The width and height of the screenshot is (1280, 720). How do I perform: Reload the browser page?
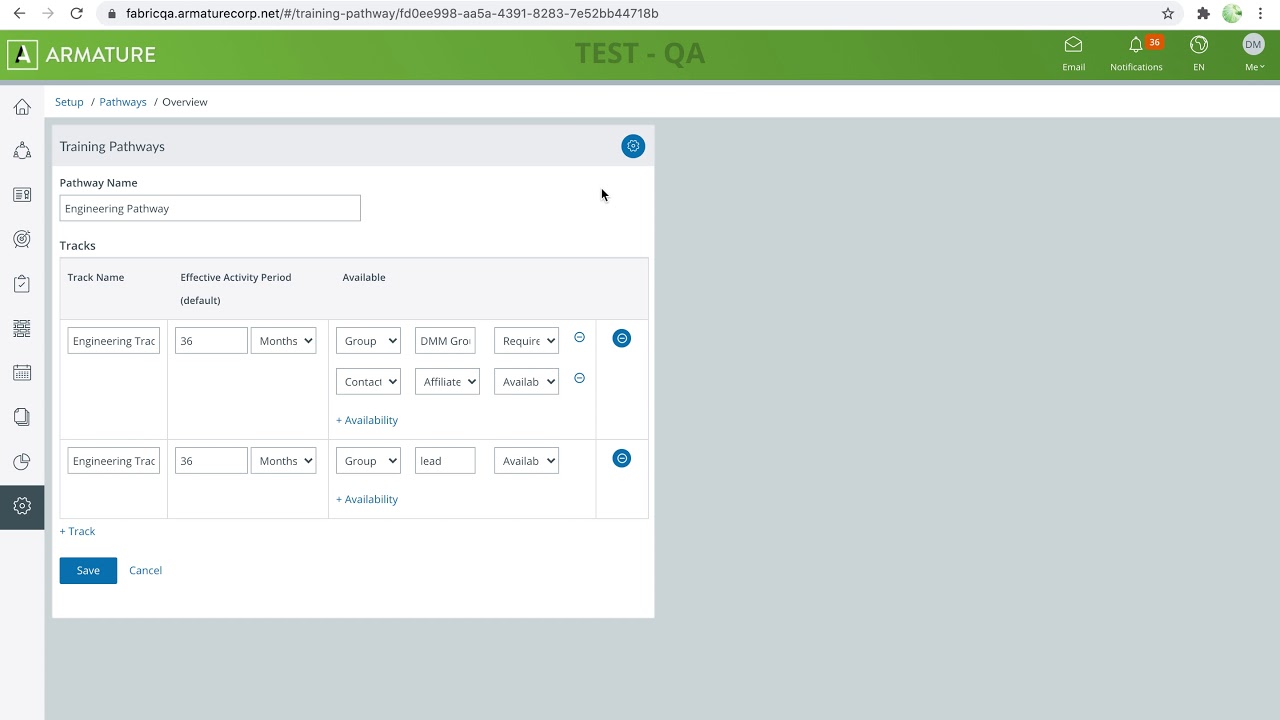(77, 13)
